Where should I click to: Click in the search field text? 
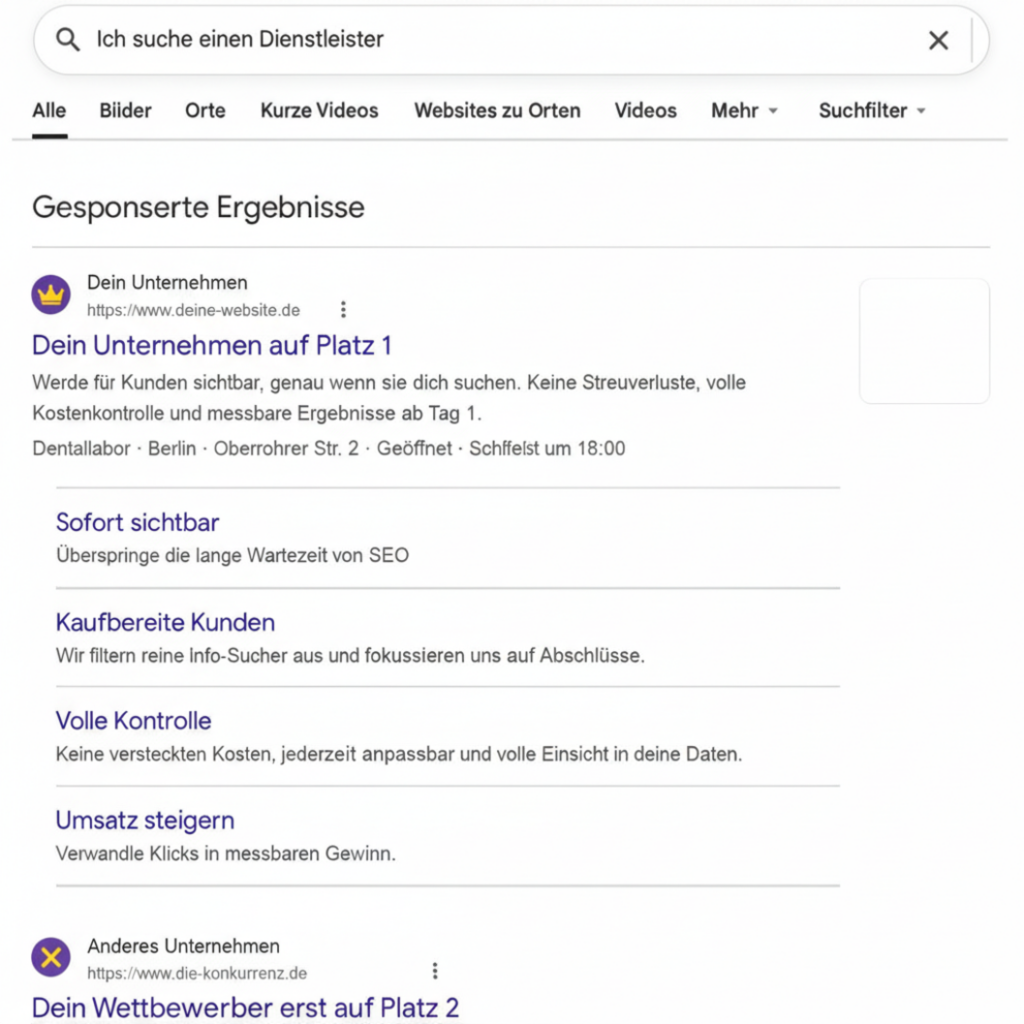coord(240,40)
